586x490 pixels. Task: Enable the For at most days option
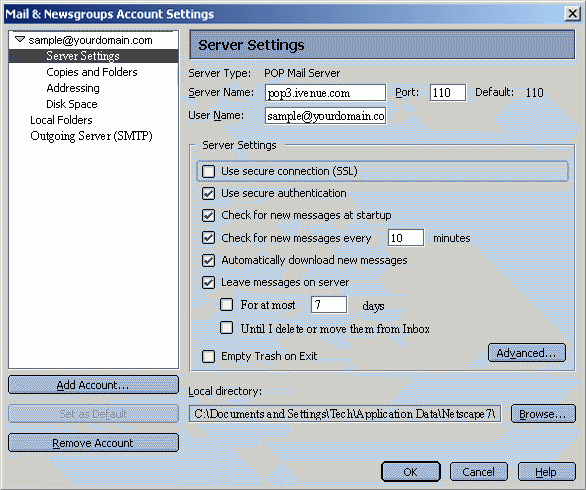pyautogui.click(x=226, y=305)
